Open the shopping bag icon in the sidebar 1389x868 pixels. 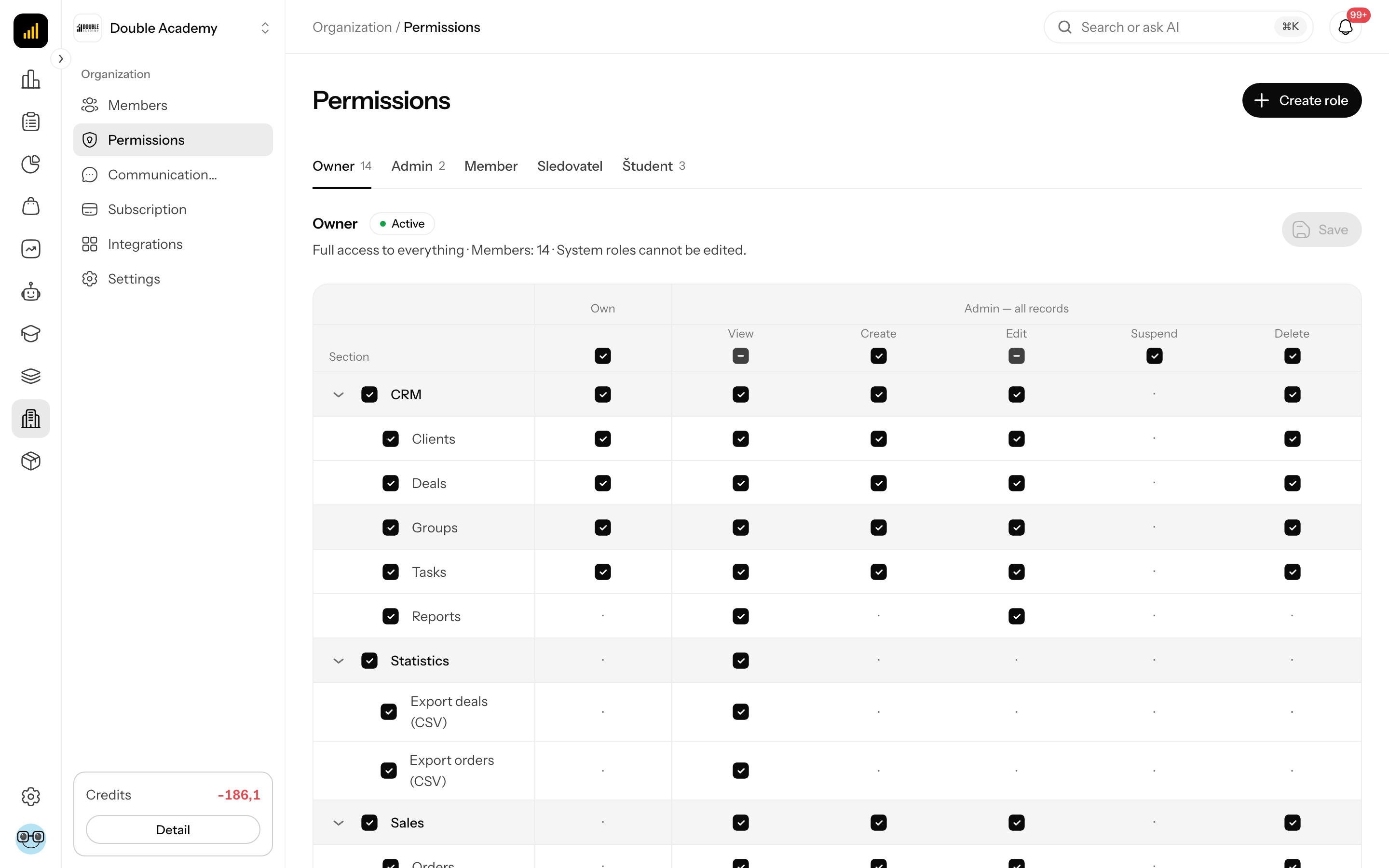click(x=30, y=206)
